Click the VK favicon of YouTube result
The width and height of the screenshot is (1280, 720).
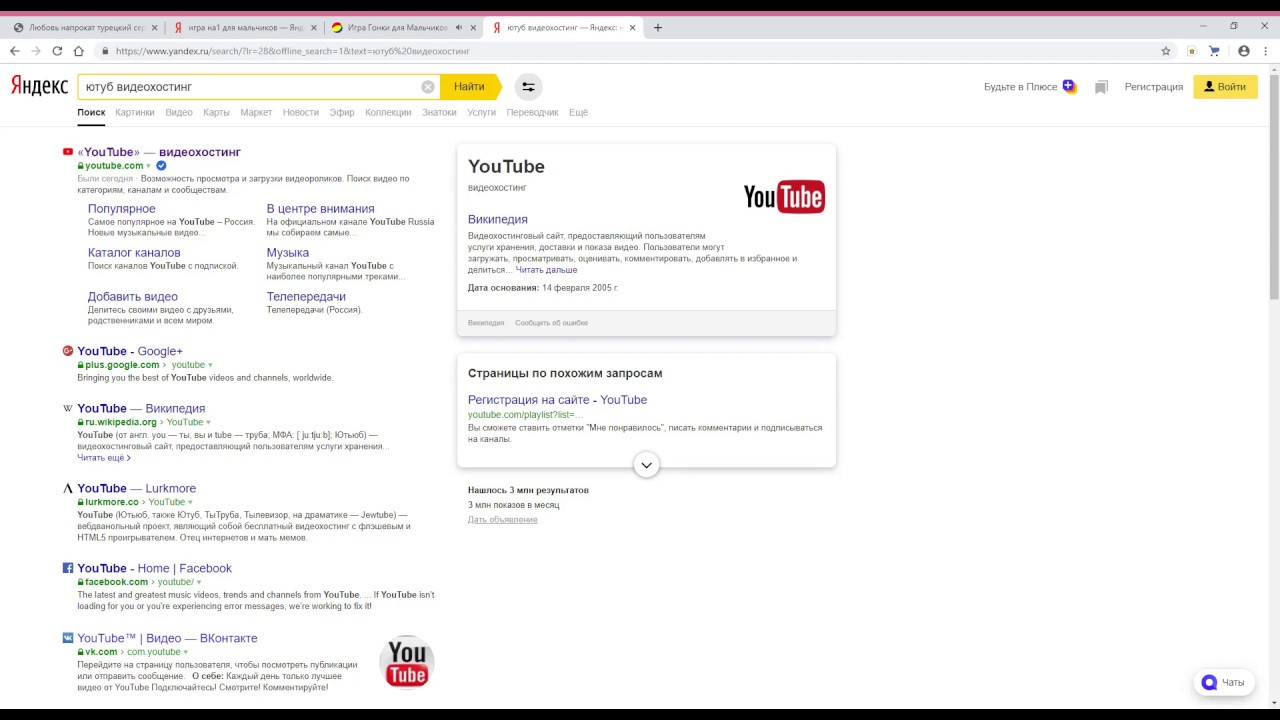pos(68,637)
